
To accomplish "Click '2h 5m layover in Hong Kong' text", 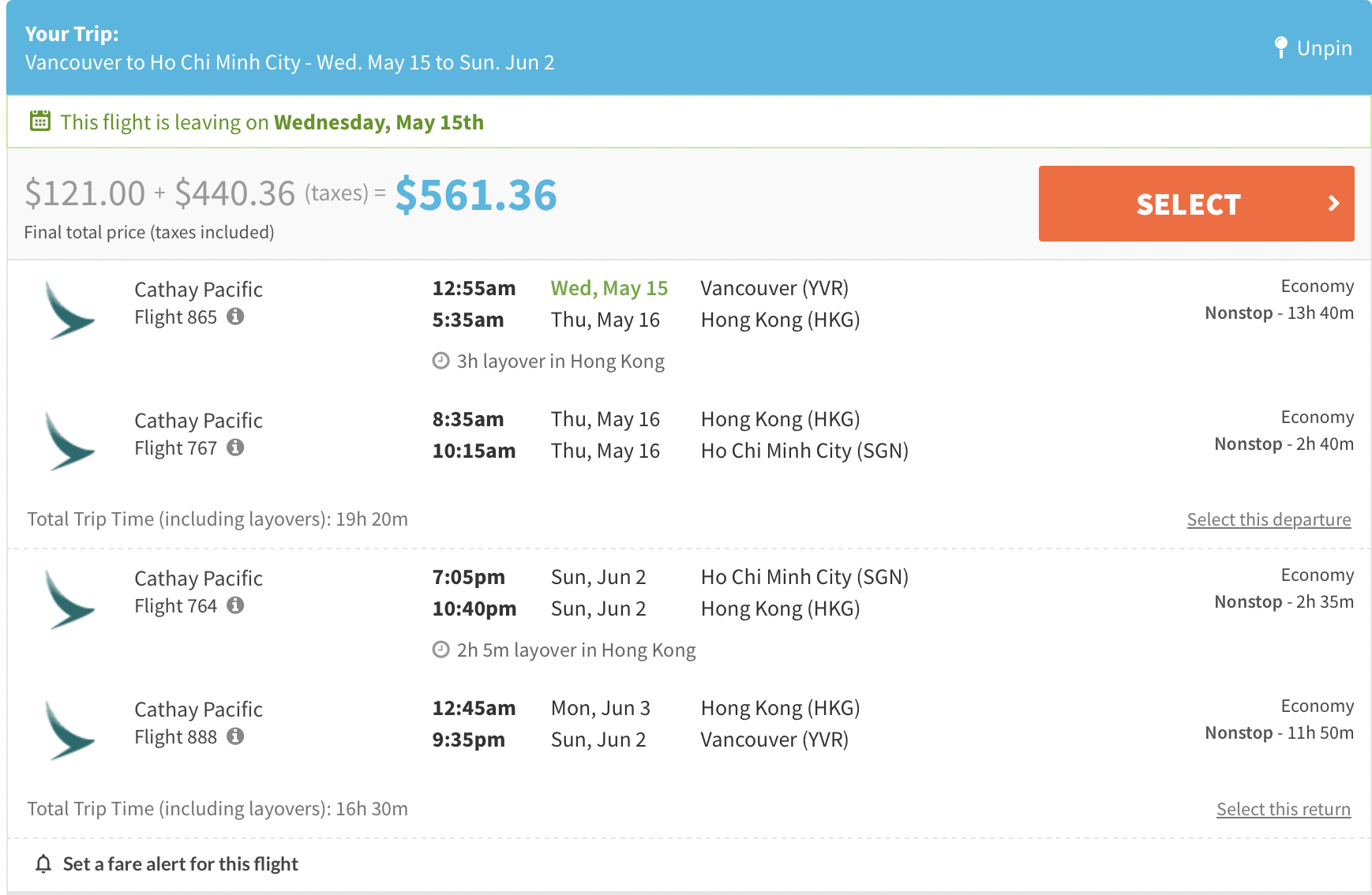I will (x=576, y=650).
